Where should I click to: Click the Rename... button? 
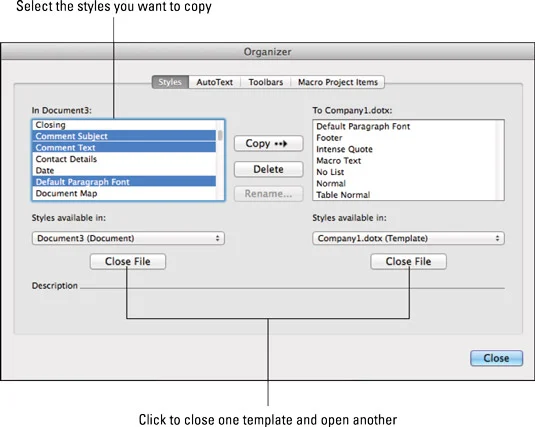[x=269, y=194]
